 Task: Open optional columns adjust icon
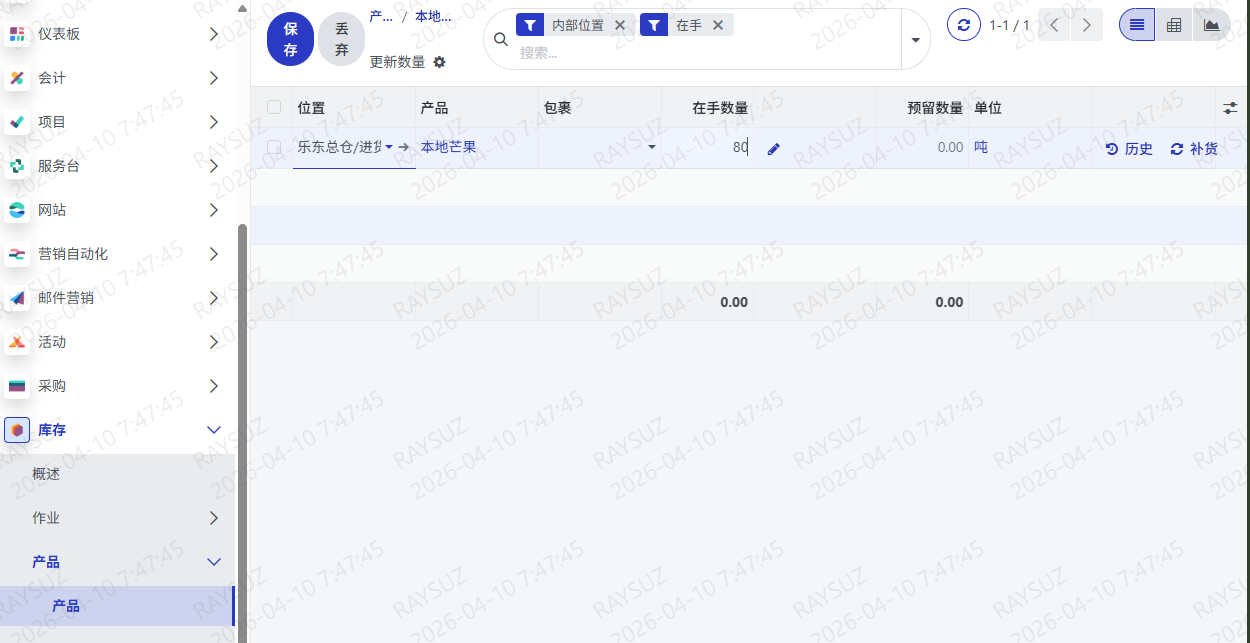point(1231,107)
